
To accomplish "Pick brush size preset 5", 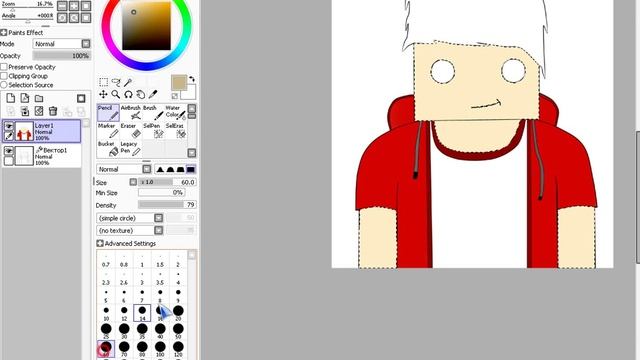I will click(x=106, y=295).
